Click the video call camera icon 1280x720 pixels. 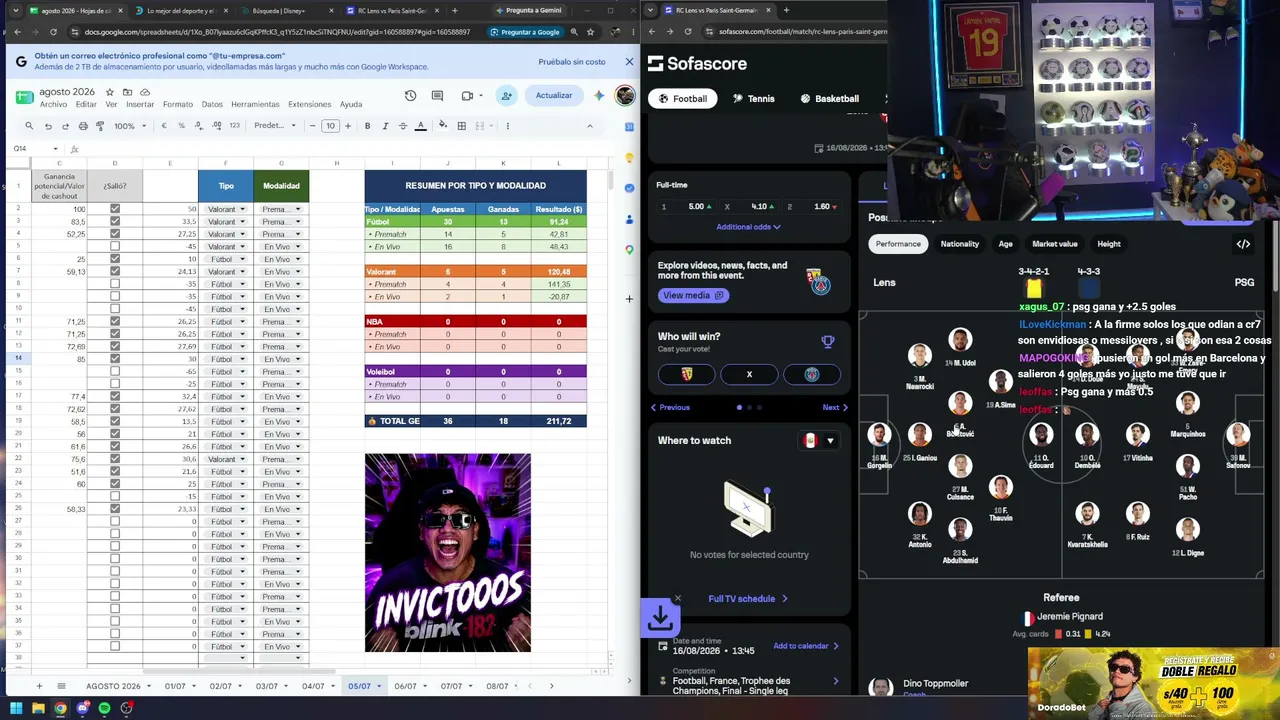(x=467, y=96)
